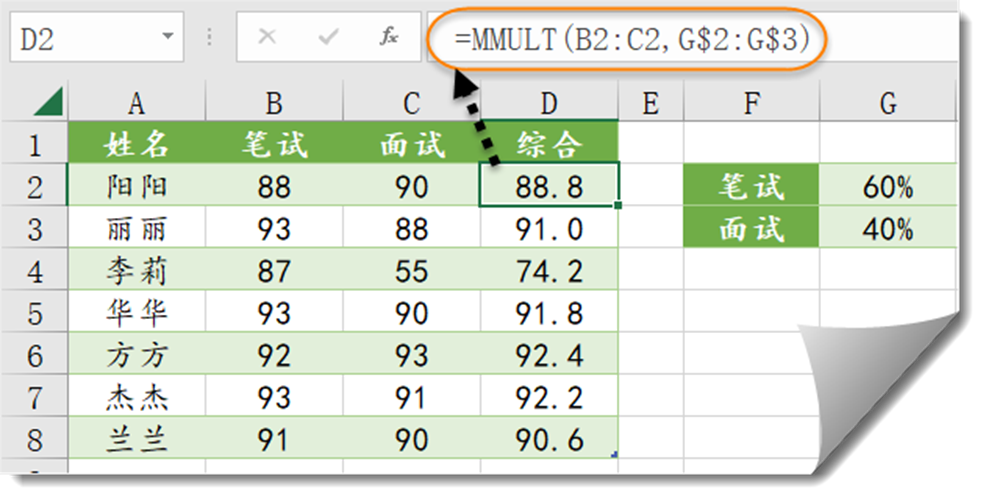Image resolution: width=983 pixels, height=498 pixels.
Task: Select column G header
Action: (888, 102)
